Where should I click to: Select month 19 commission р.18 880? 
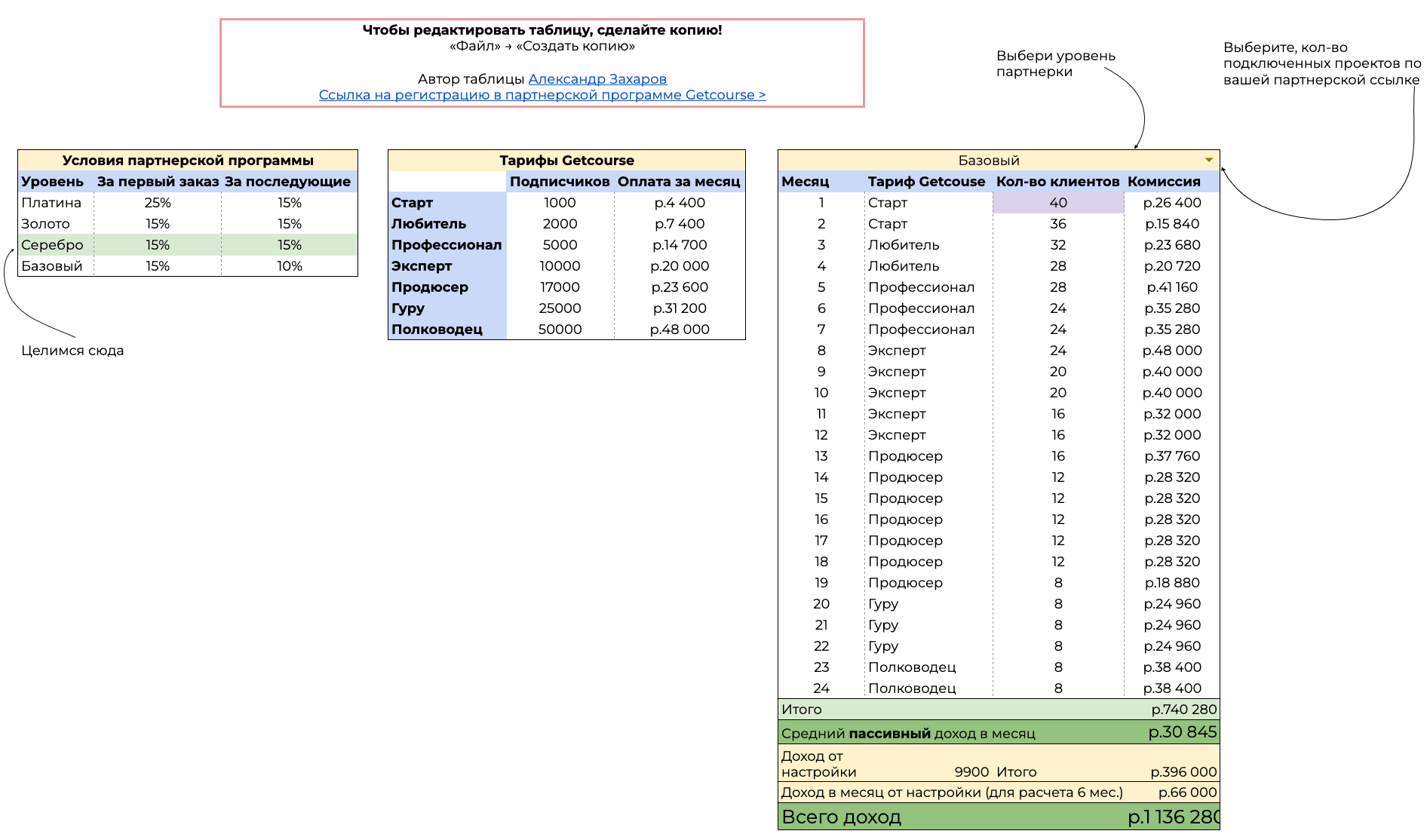click(1172, 583)
